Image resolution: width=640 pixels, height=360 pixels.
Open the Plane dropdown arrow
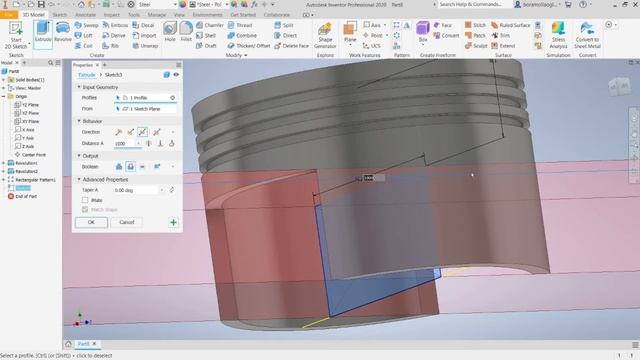pyautogui.click(x=350, y=45)
